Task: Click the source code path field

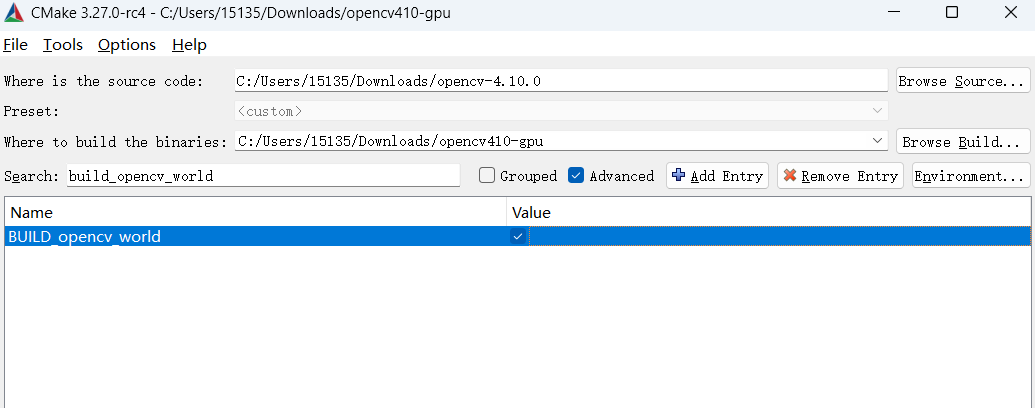Action: [560, 81]
